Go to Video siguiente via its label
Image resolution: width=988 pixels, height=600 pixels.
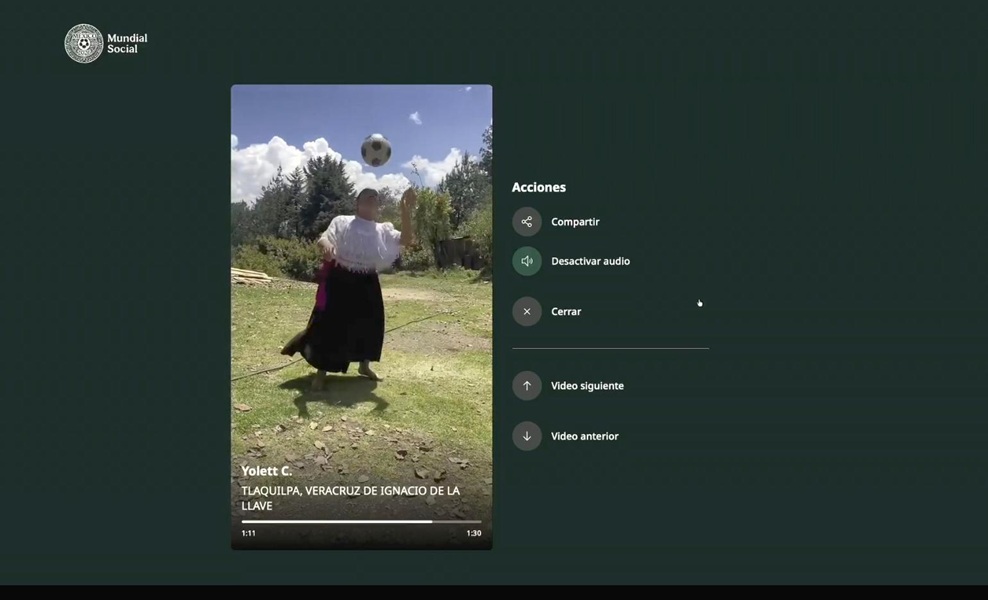point(587,386)
